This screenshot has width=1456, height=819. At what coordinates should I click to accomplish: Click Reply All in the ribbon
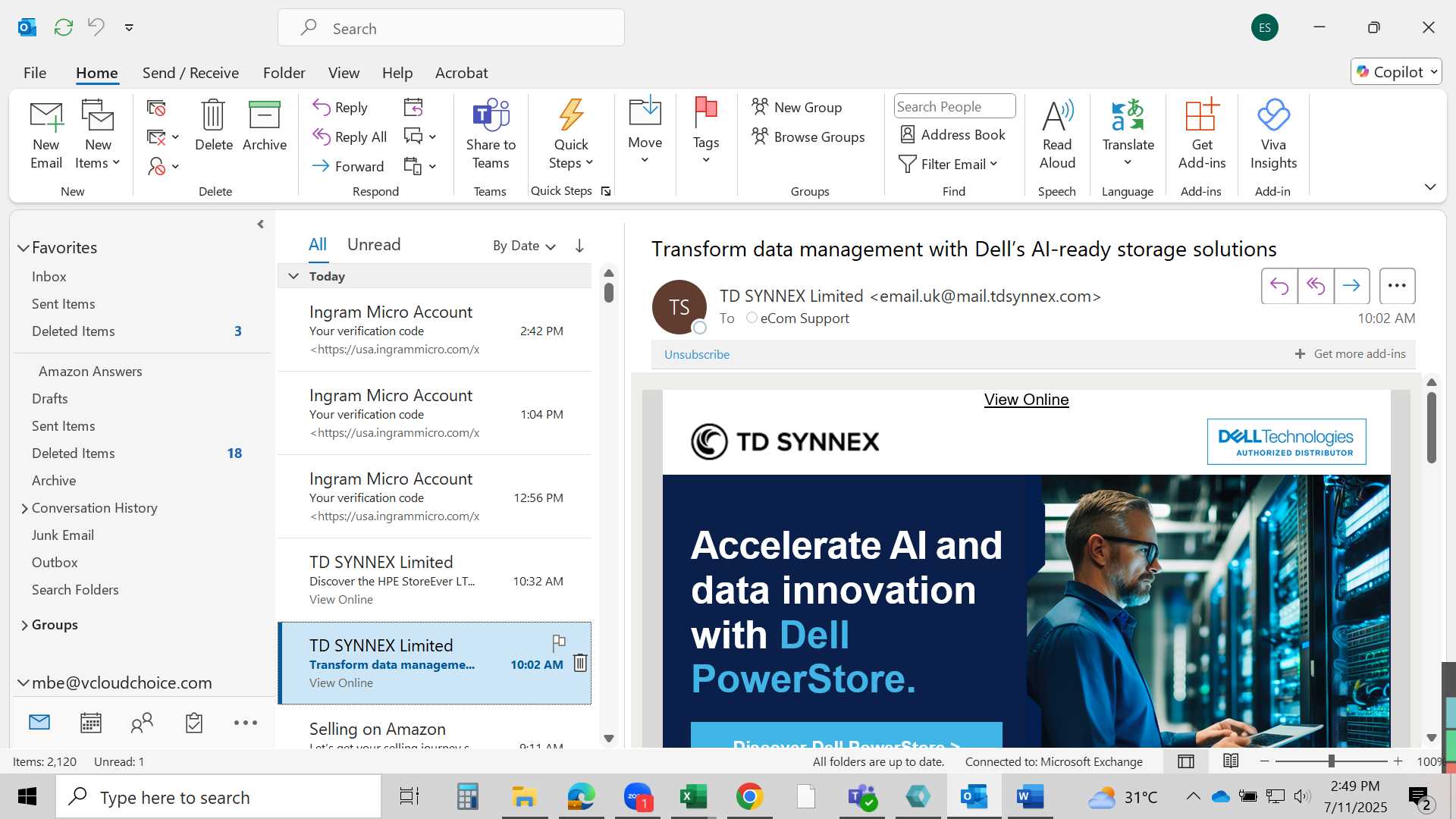[x=350, y=137]
